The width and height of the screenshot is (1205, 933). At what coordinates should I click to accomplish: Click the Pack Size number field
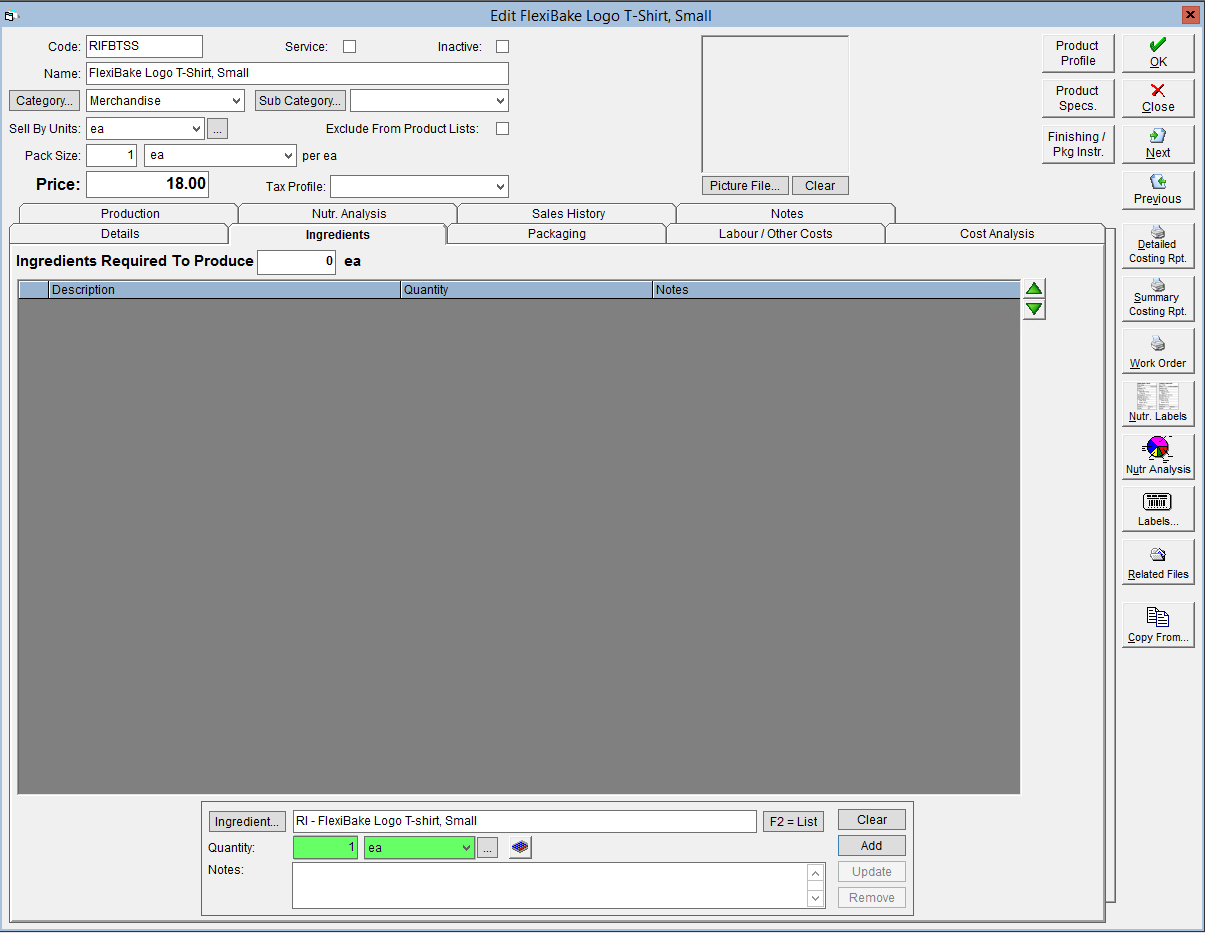click(x=111, y=156)
